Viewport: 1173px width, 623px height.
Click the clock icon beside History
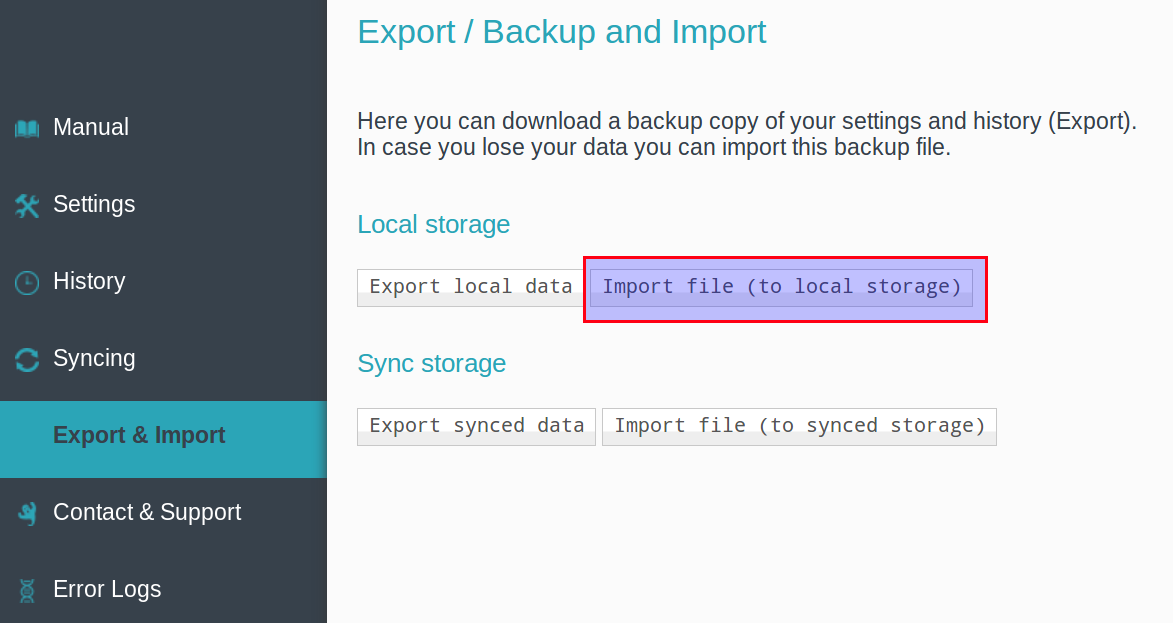pyautogui.click(x=27, y=282)
